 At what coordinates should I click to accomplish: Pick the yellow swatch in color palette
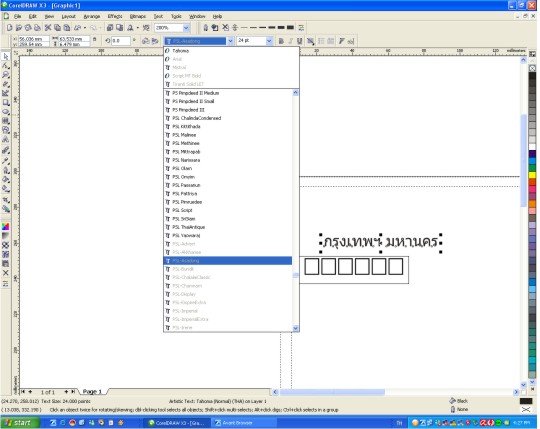point(532,175)
